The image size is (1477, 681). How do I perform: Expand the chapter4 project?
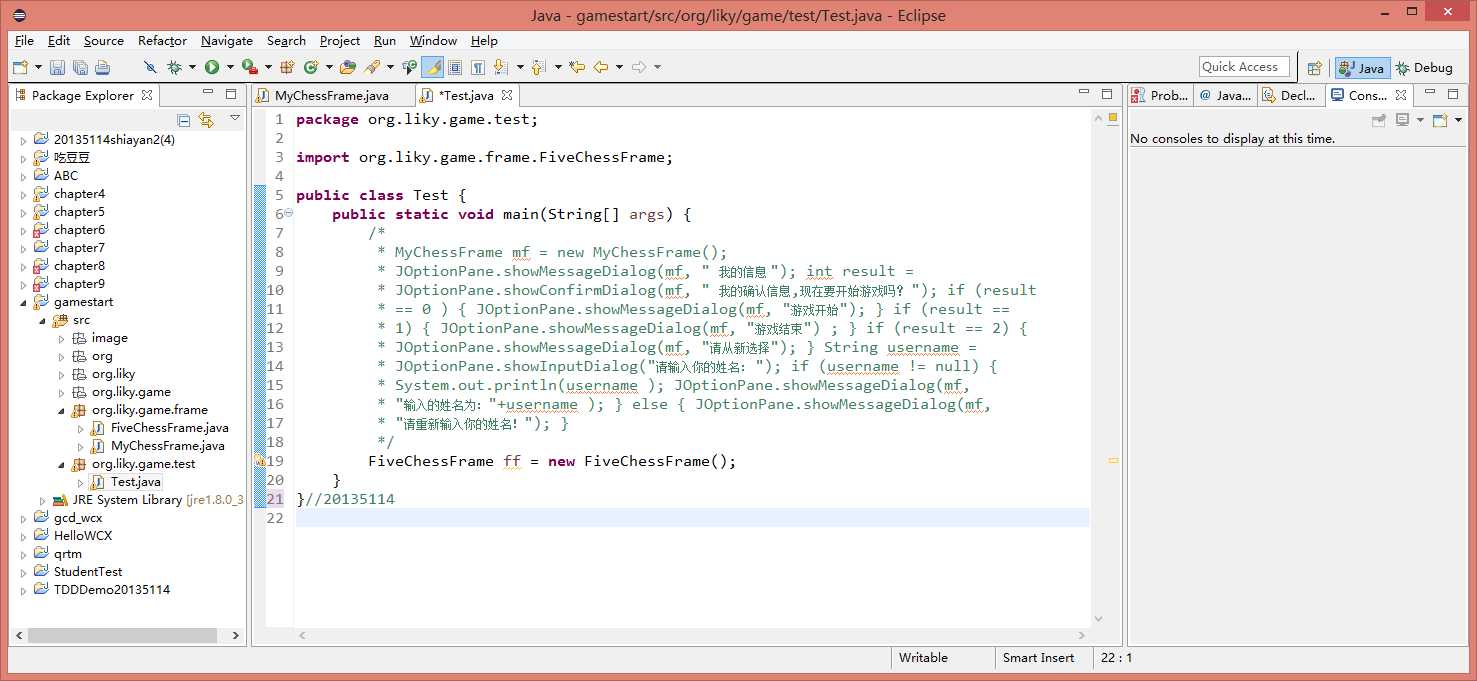(24, 194)
